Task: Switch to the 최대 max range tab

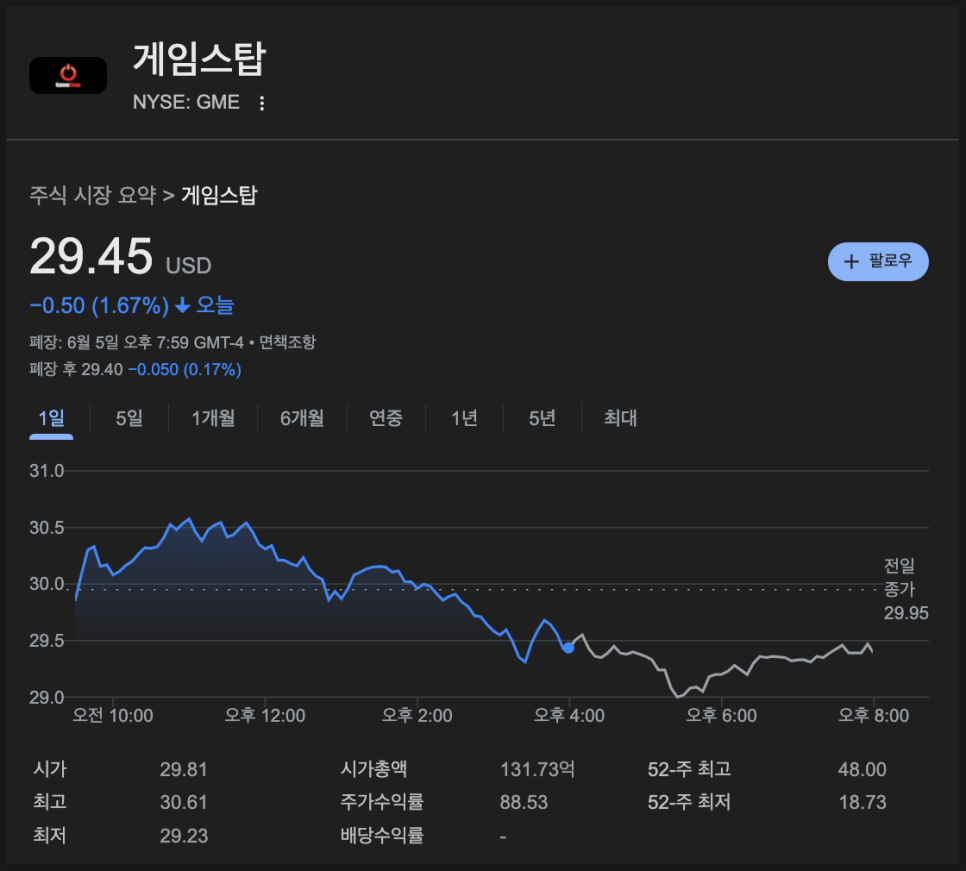Action: [x=620, y=418]
